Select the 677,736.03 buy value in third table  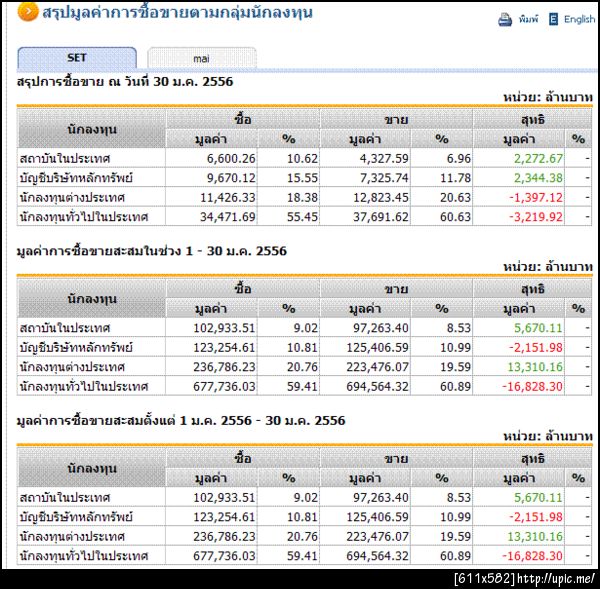pyautogui.click(x=224, y=556)
